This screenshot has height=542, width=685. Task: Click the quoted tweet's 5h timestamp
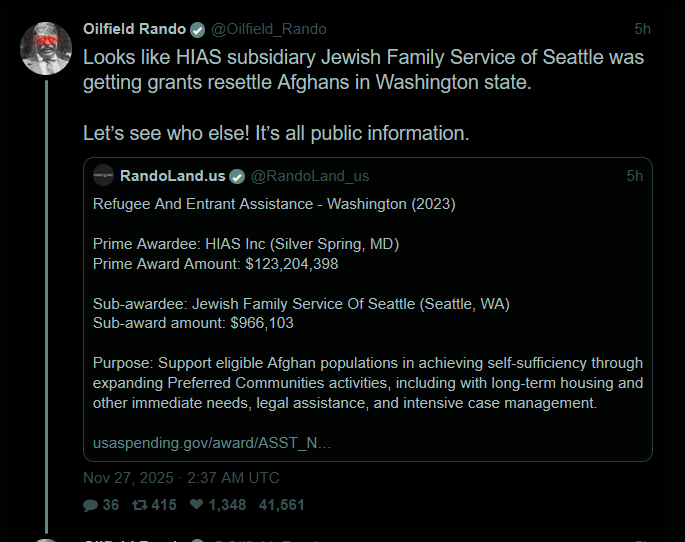(x=634, y=176)
